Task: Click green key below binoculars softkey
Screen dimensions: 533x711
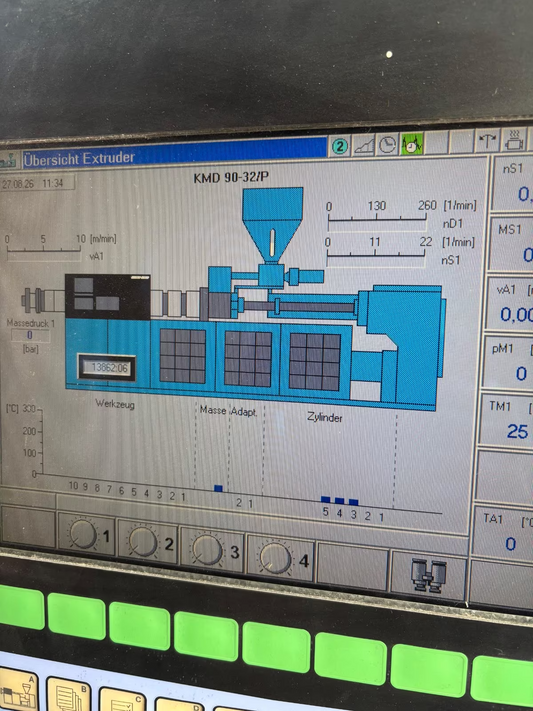Action: click(x=428, y=672)
